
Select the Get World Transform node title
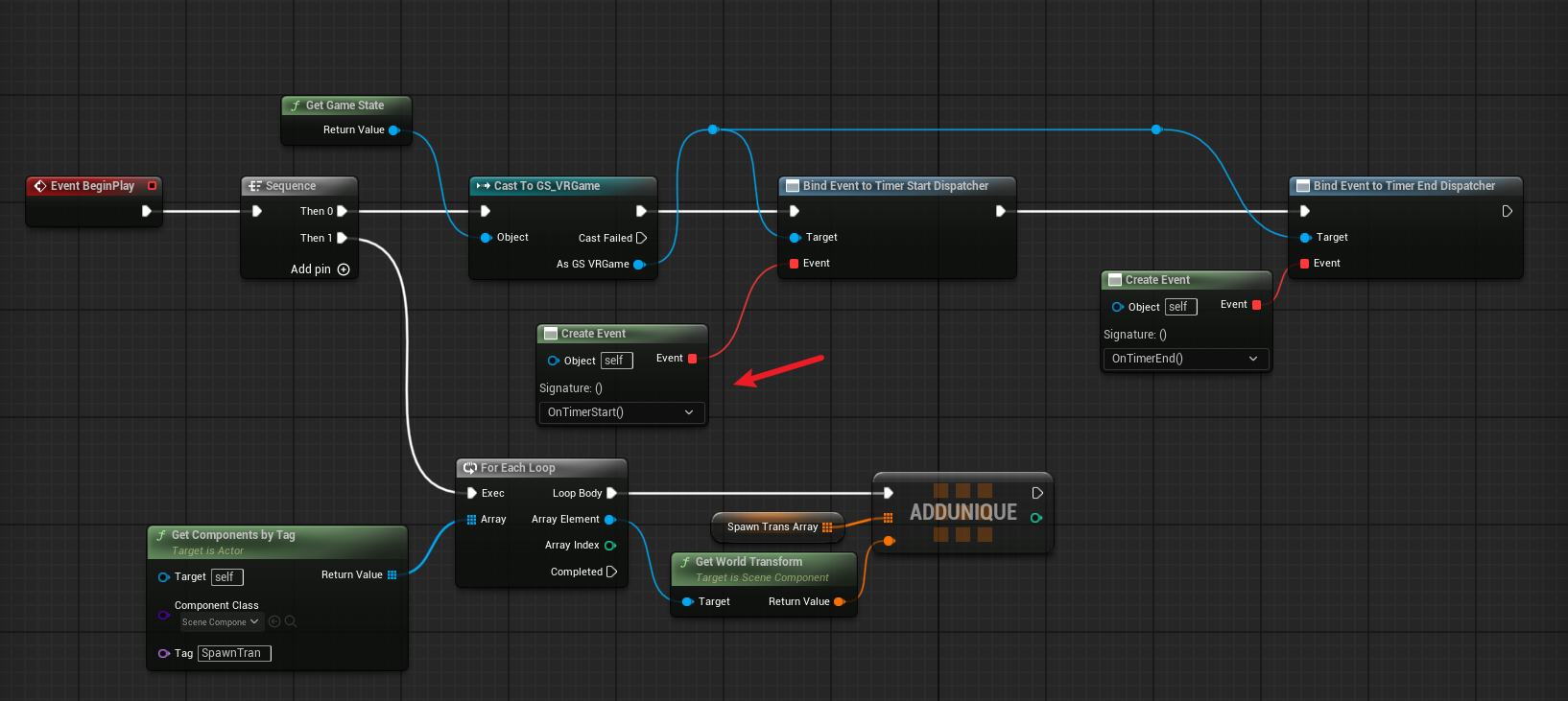tap(748, 562)
